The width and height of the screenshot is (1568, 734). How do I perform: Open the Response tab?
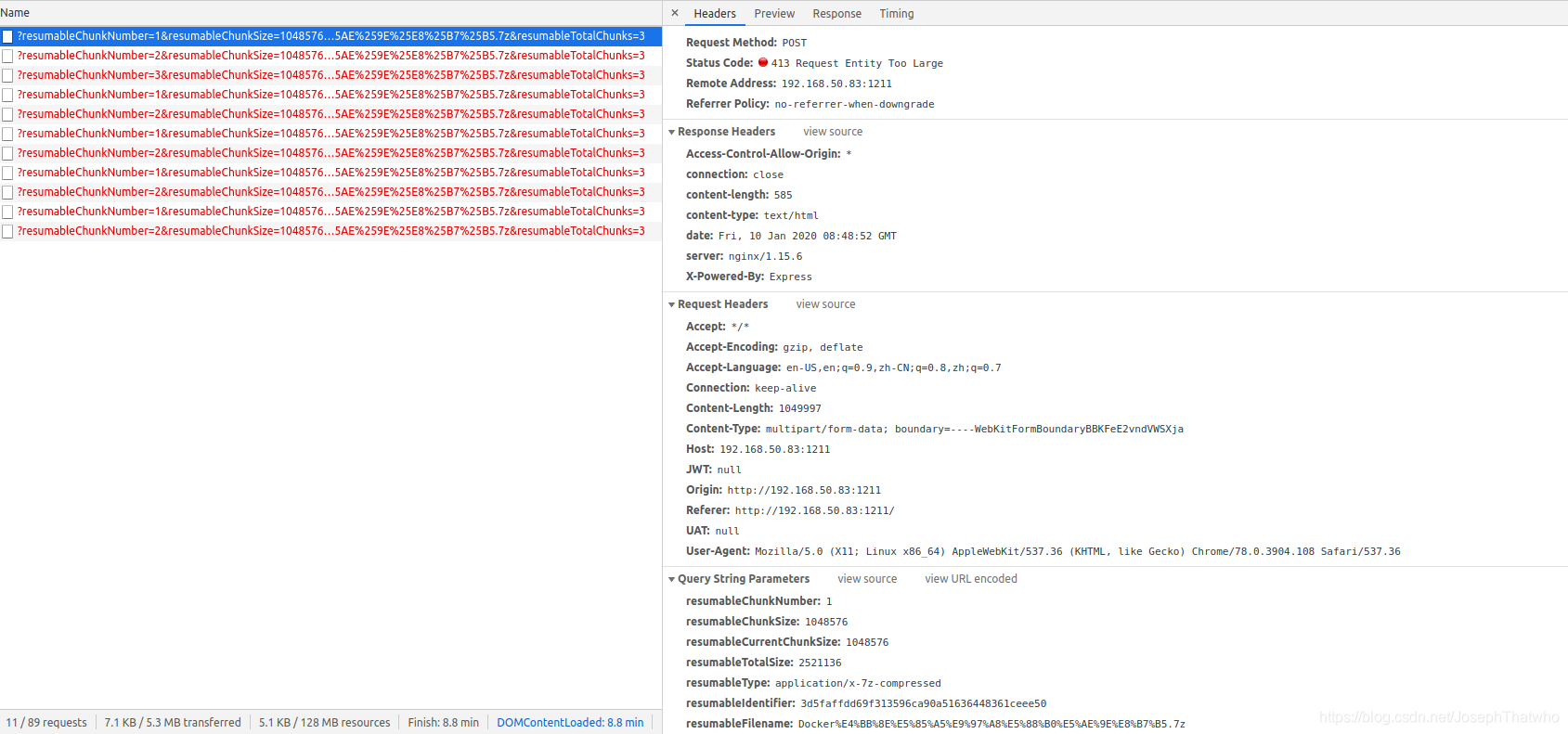coord(836,13)
